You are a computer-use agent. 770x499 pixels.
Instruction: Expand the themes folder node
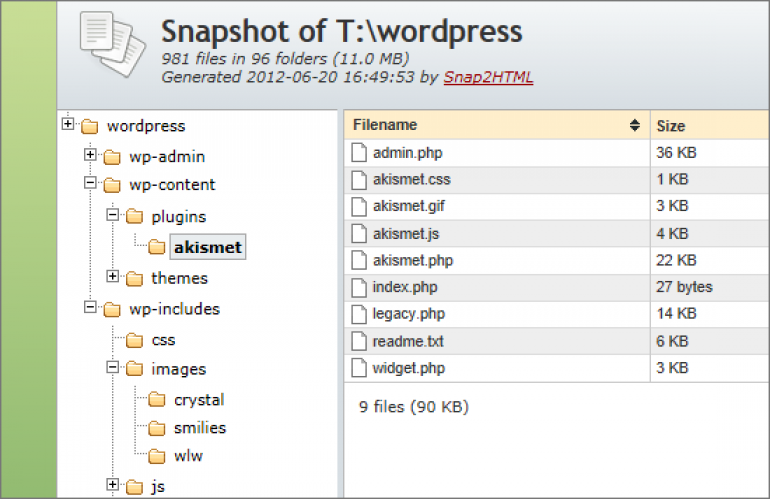pos(112,276)
